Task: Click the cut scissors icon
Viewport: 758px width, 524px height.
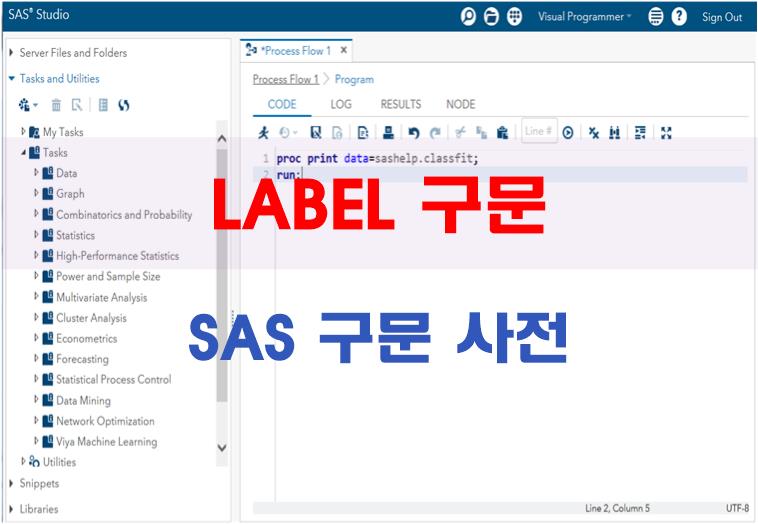Action: tap(460, 132)
